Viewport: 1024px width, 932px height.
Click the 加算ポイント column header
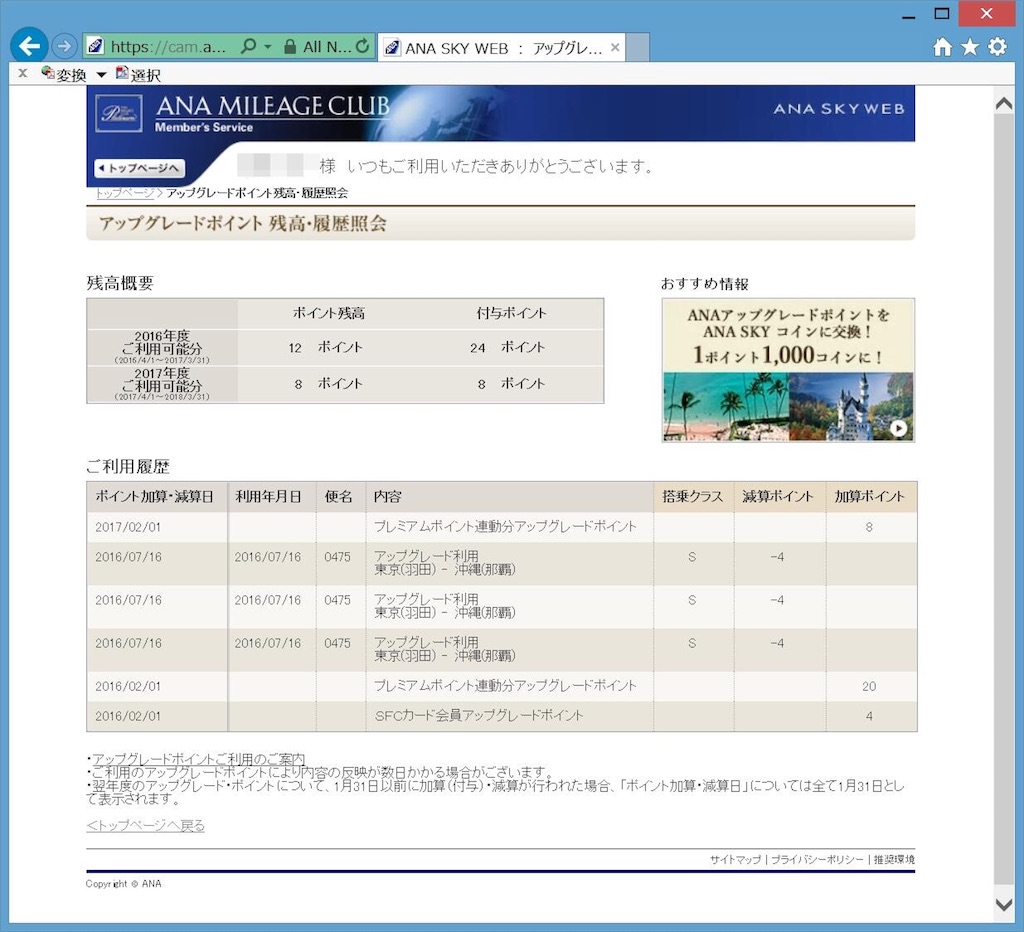869,496
